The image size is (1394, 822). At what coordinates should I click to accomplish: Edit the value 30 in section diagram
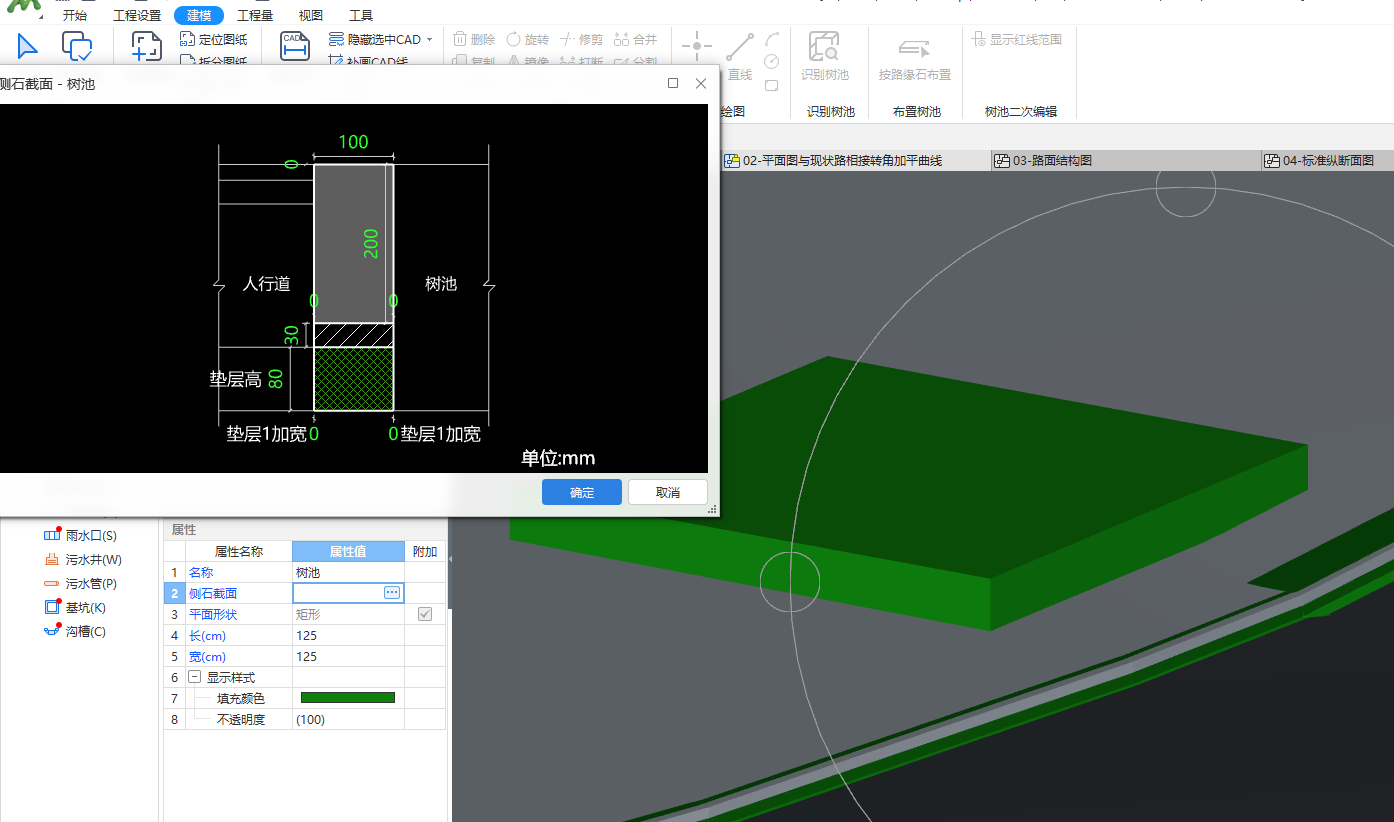coord(292,336)
